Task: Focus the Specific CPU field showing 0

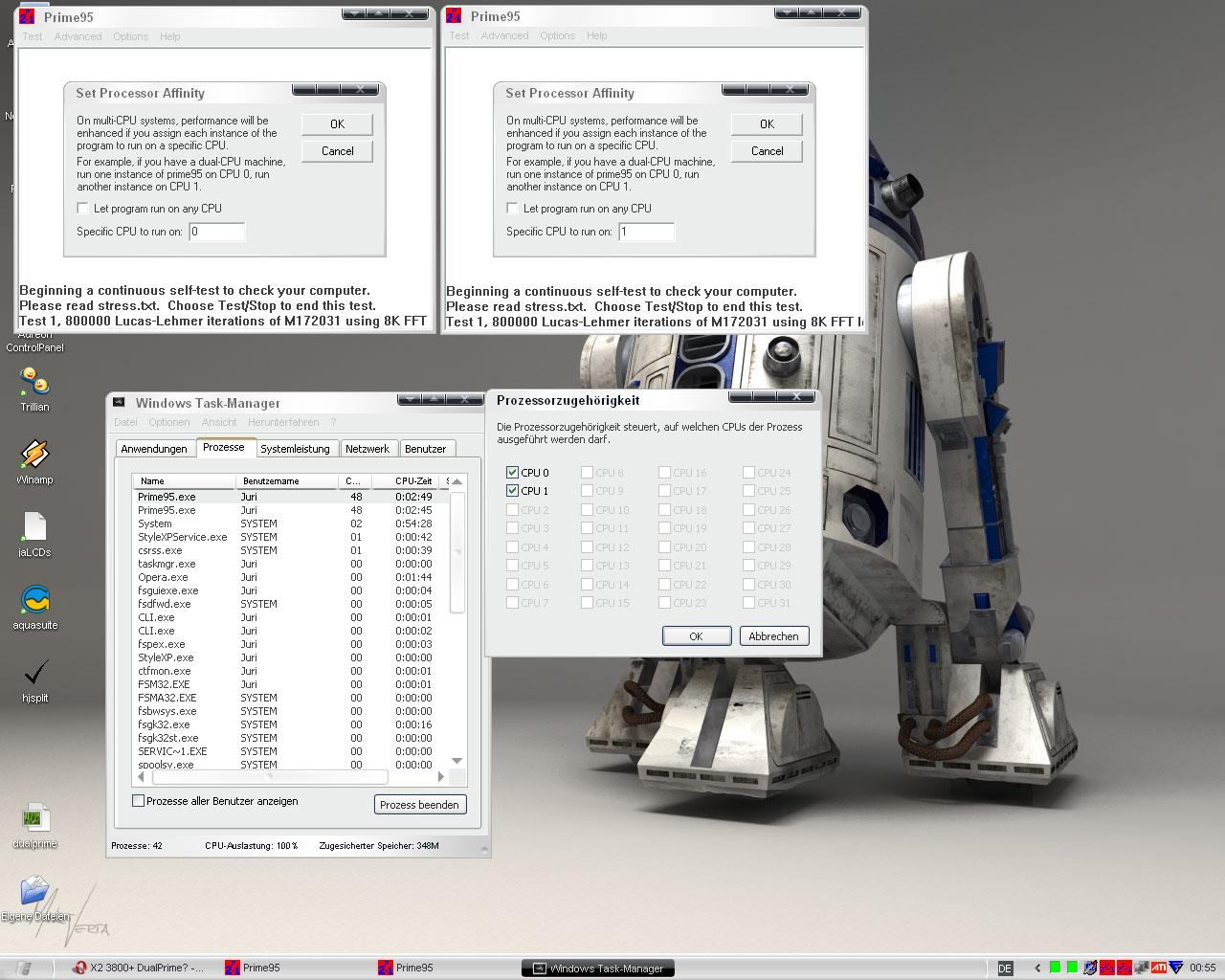Action: pos(216,232)
